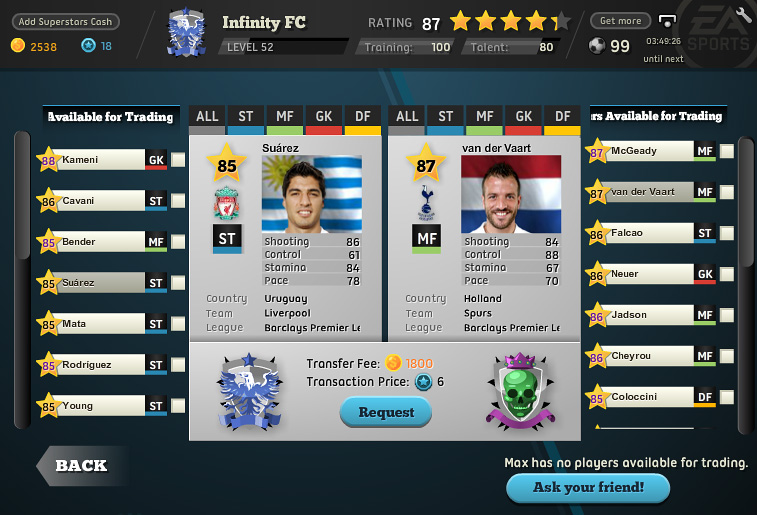This screenshot has width=757, height=515.
Task: Select the checkbox for McGeady
Action: (x=727, y=151)
